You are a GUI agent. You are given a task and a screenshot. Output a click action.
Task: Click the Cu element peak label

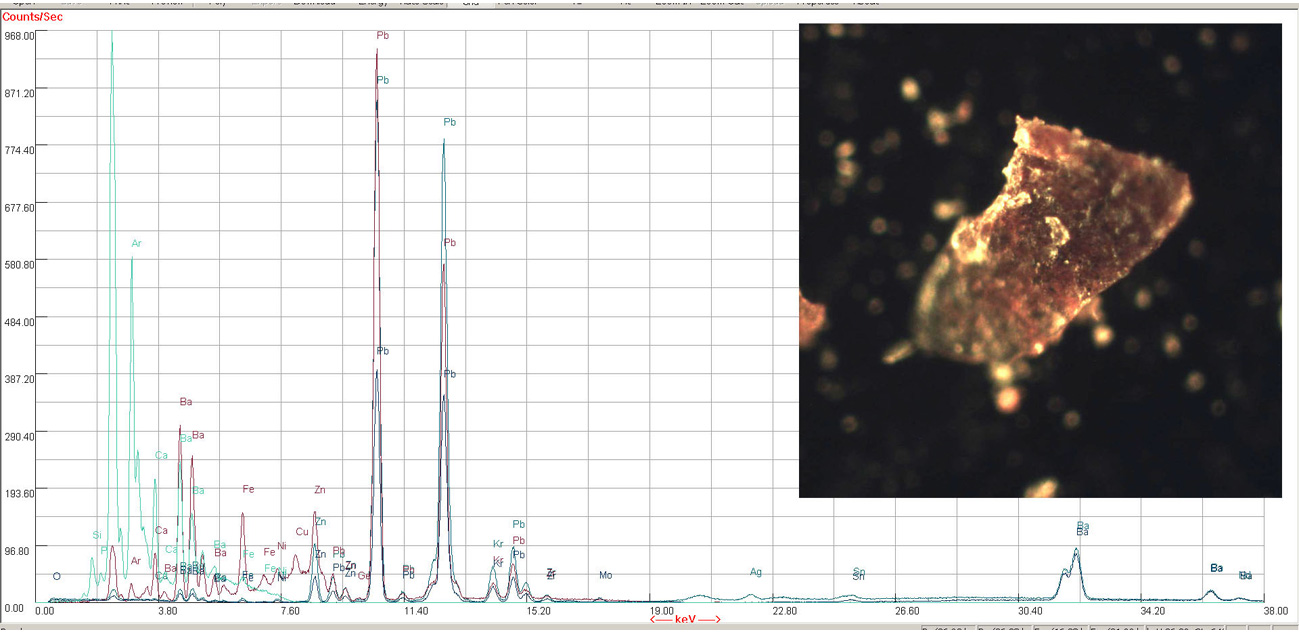302,532
